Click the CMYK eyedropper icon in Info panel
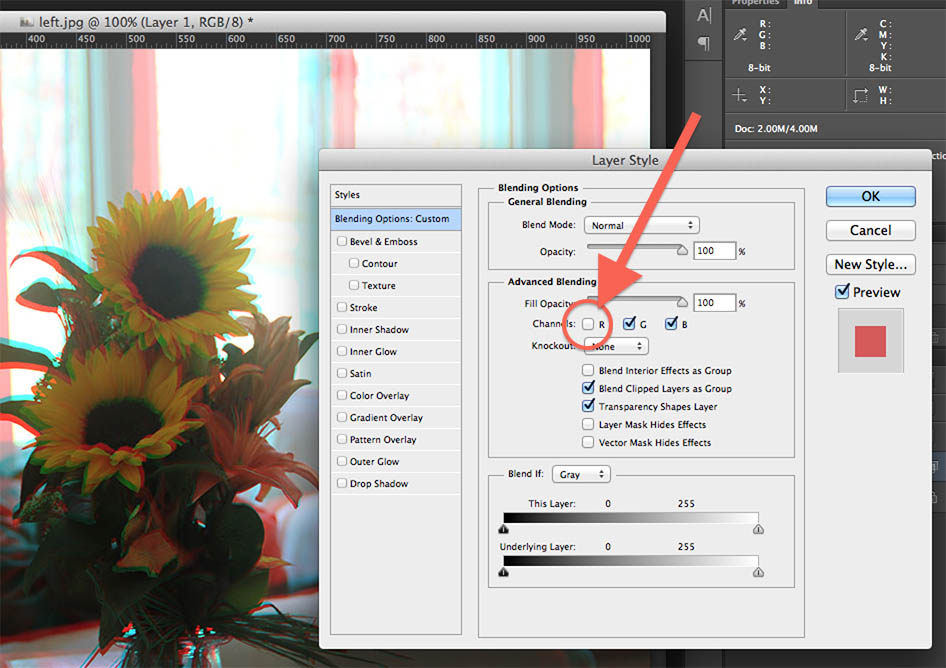The width and height of the screenshot is (946, 668). coord(861,35)
